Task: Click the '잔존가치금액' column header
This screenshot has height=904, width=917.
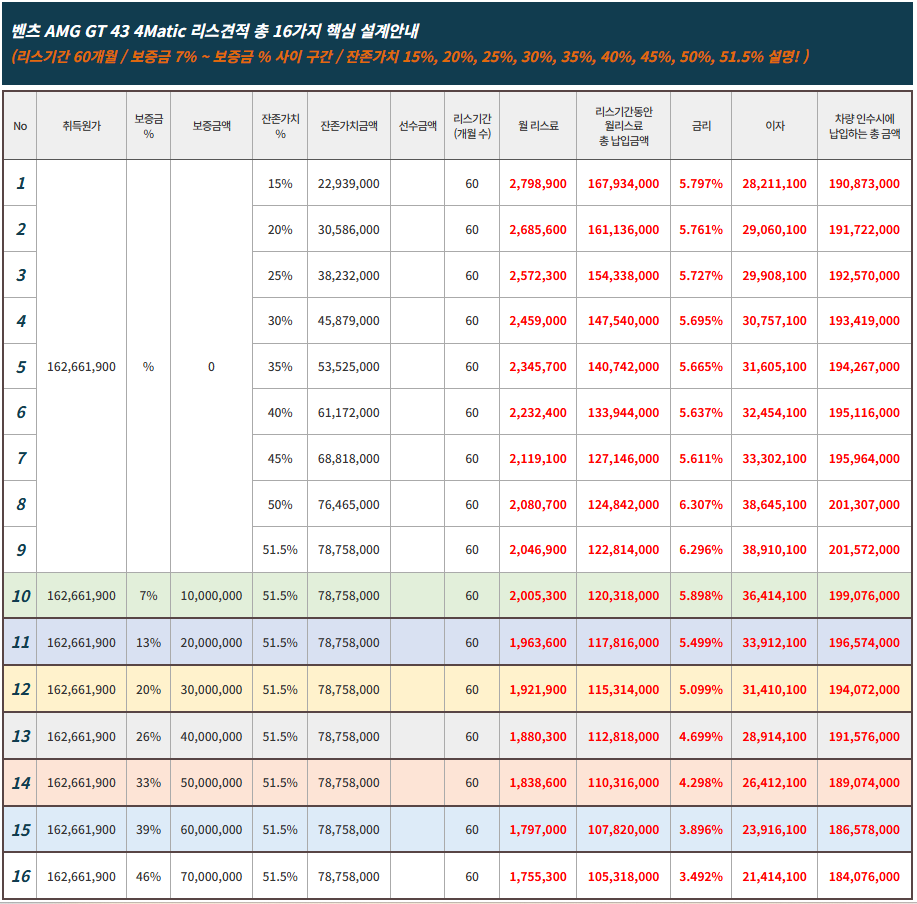Action: click(x=349, y=126)
